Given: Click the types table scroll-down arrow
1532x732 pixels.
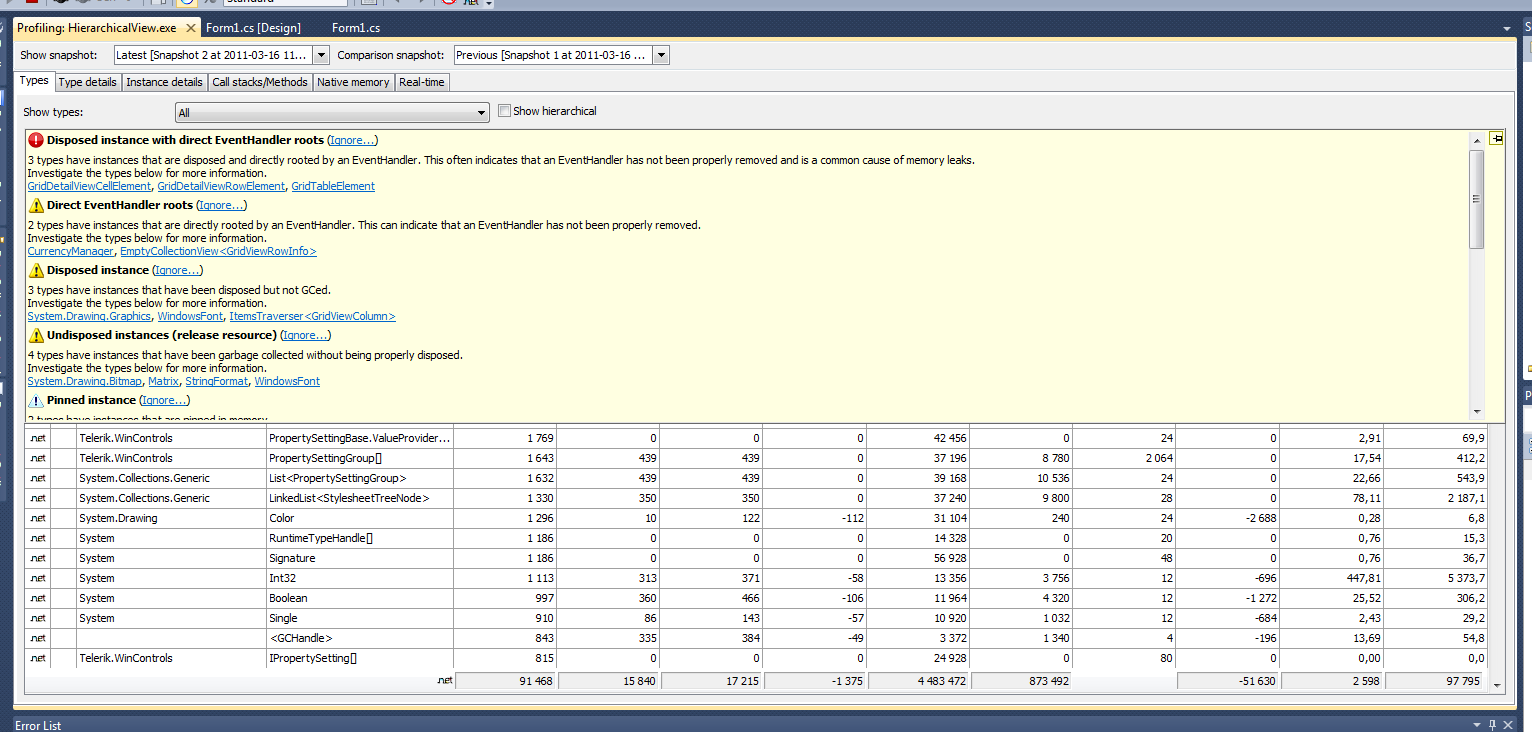Looking at the screenshot, I should (1497, 685).
